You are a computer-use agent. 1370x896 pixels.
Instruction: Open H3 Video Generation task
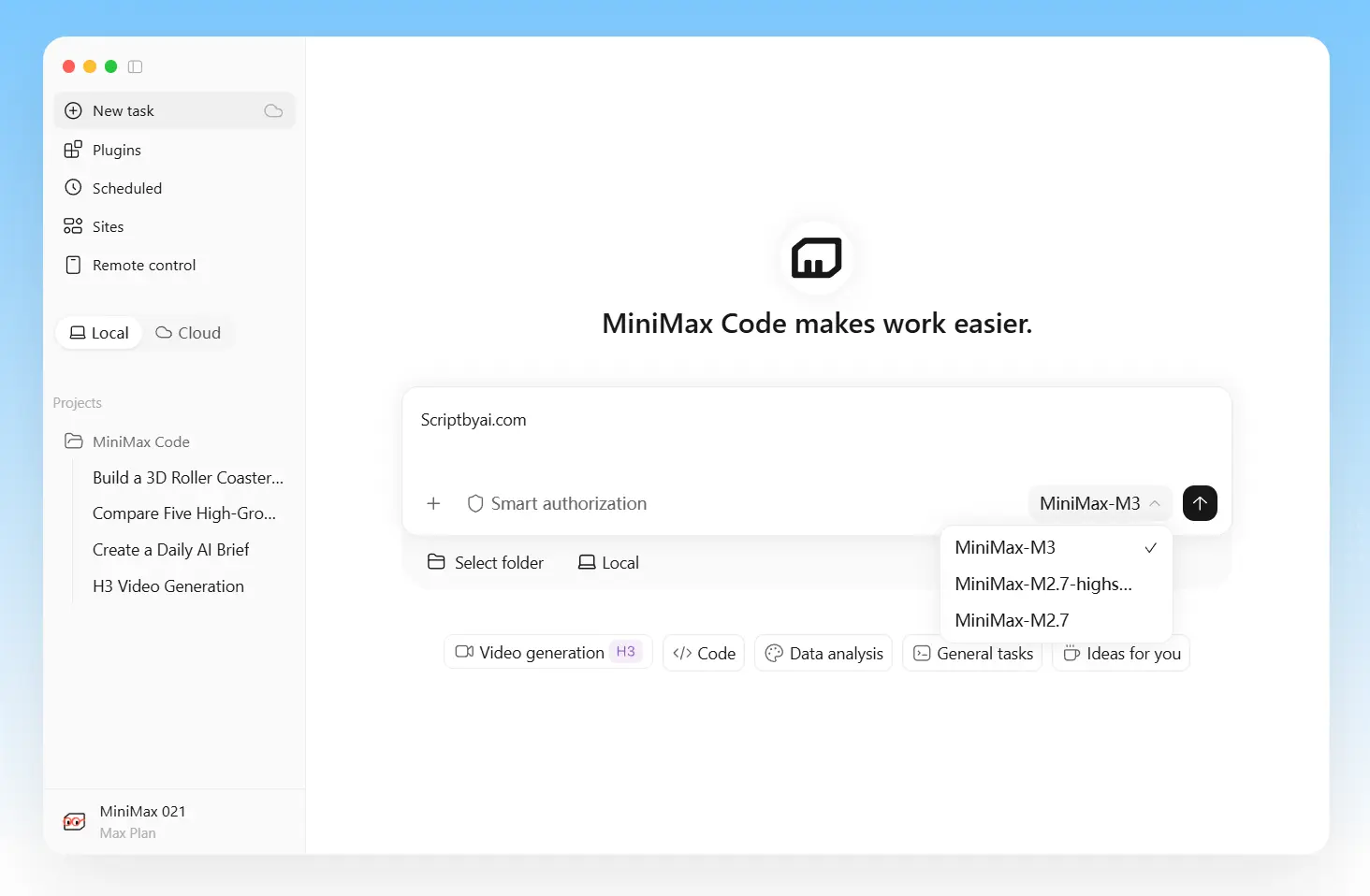pos(168,586)
